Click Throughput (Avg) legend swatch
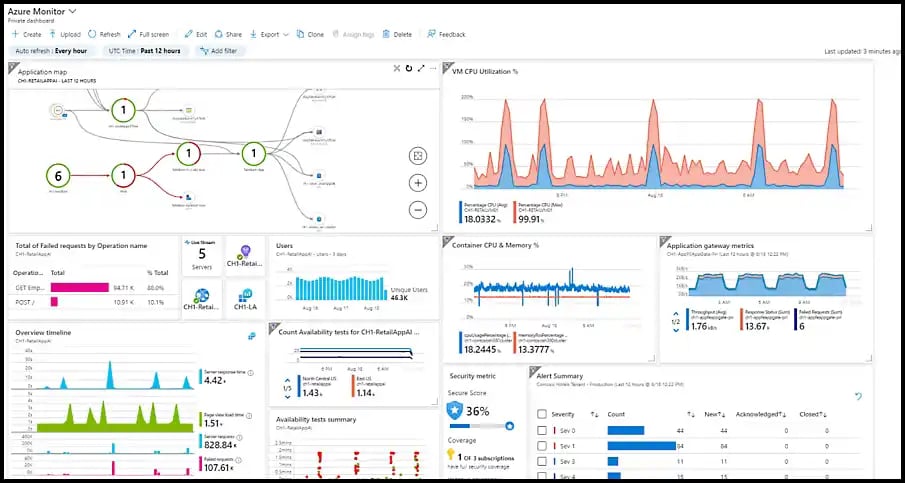 687,320
